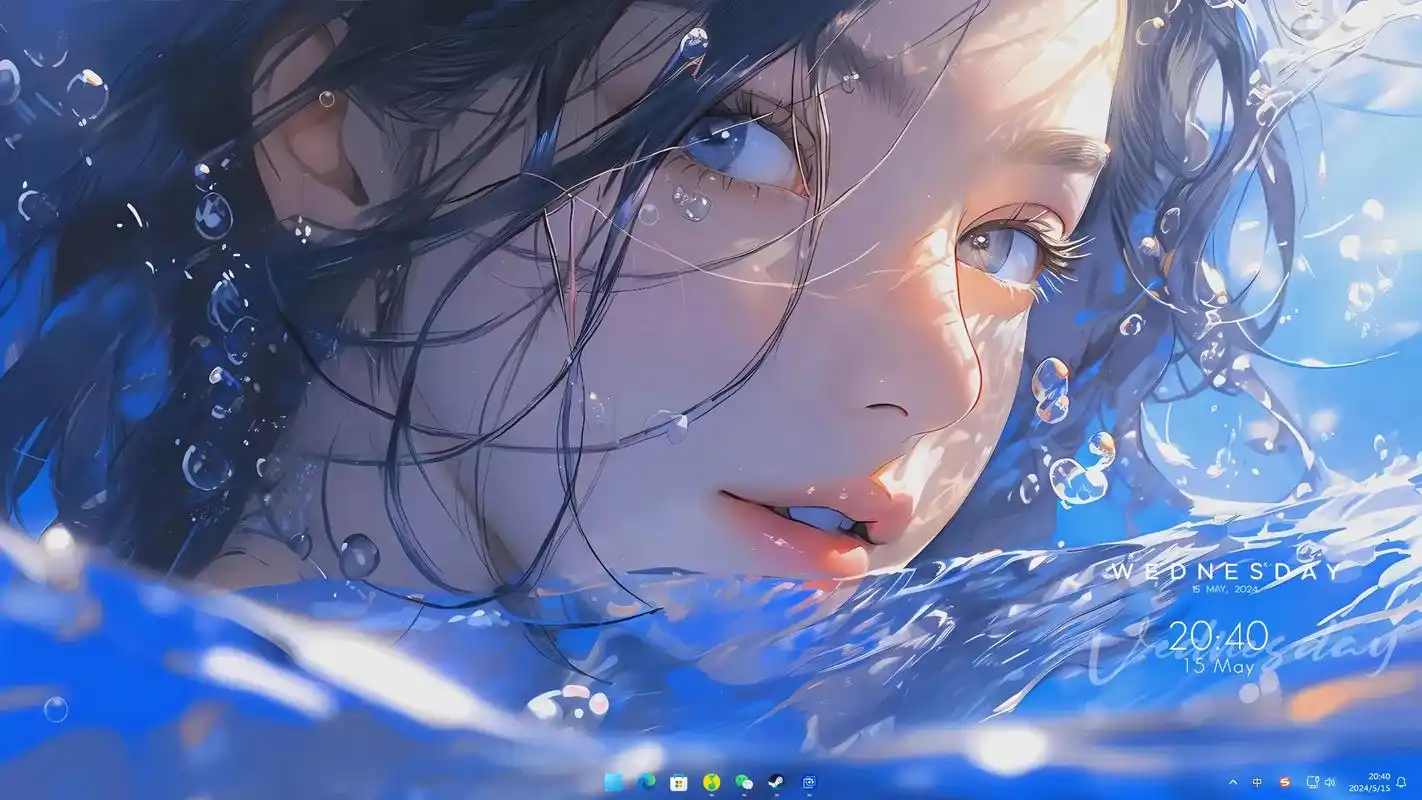Image resolution: width=1422 pixels, height=800 pixels.
Task: Open the Microsoft Store taskbar icon
Action: 679,782
